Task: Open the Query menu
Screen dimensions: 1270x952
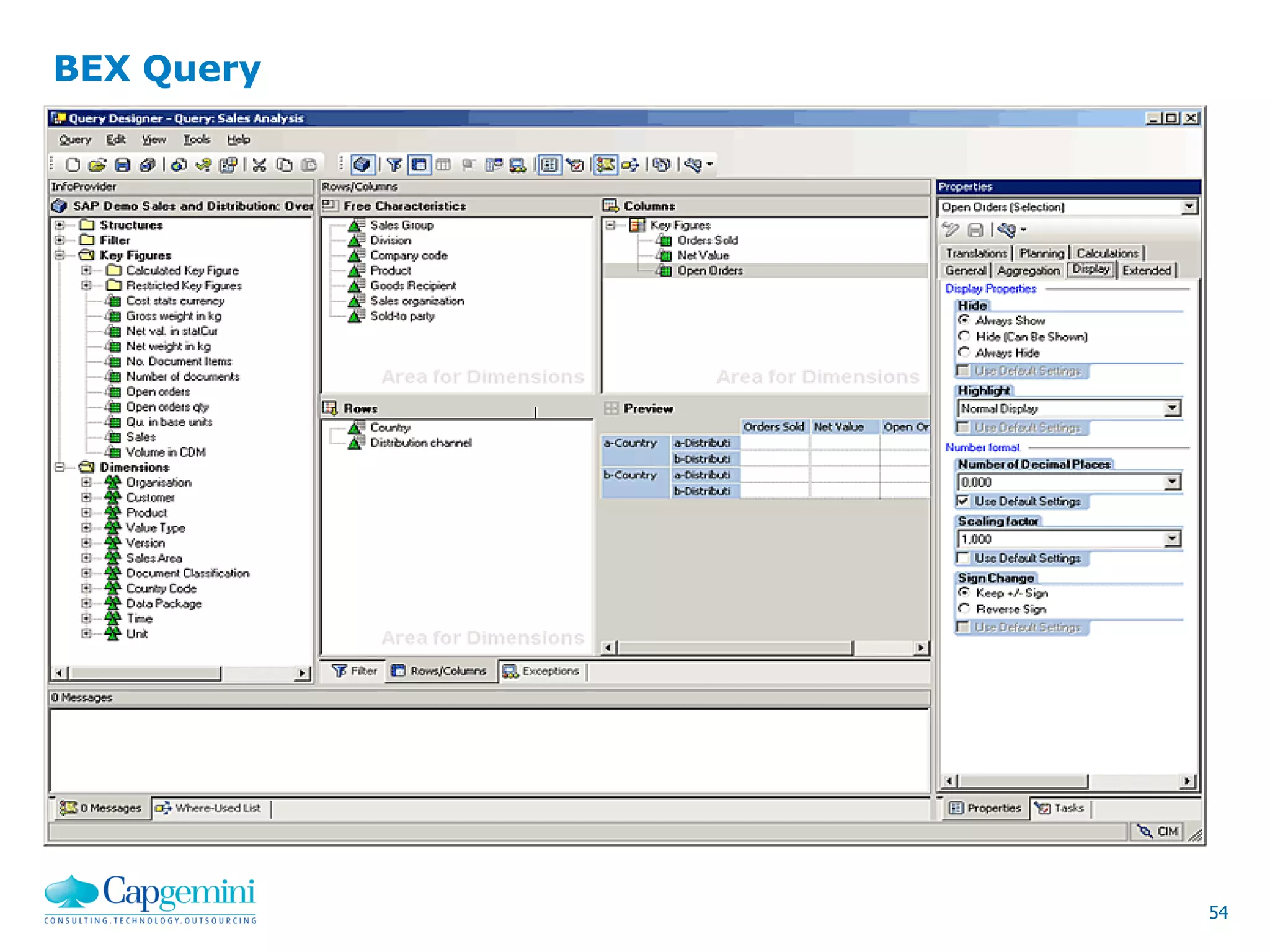Action: tap(75, 139)
